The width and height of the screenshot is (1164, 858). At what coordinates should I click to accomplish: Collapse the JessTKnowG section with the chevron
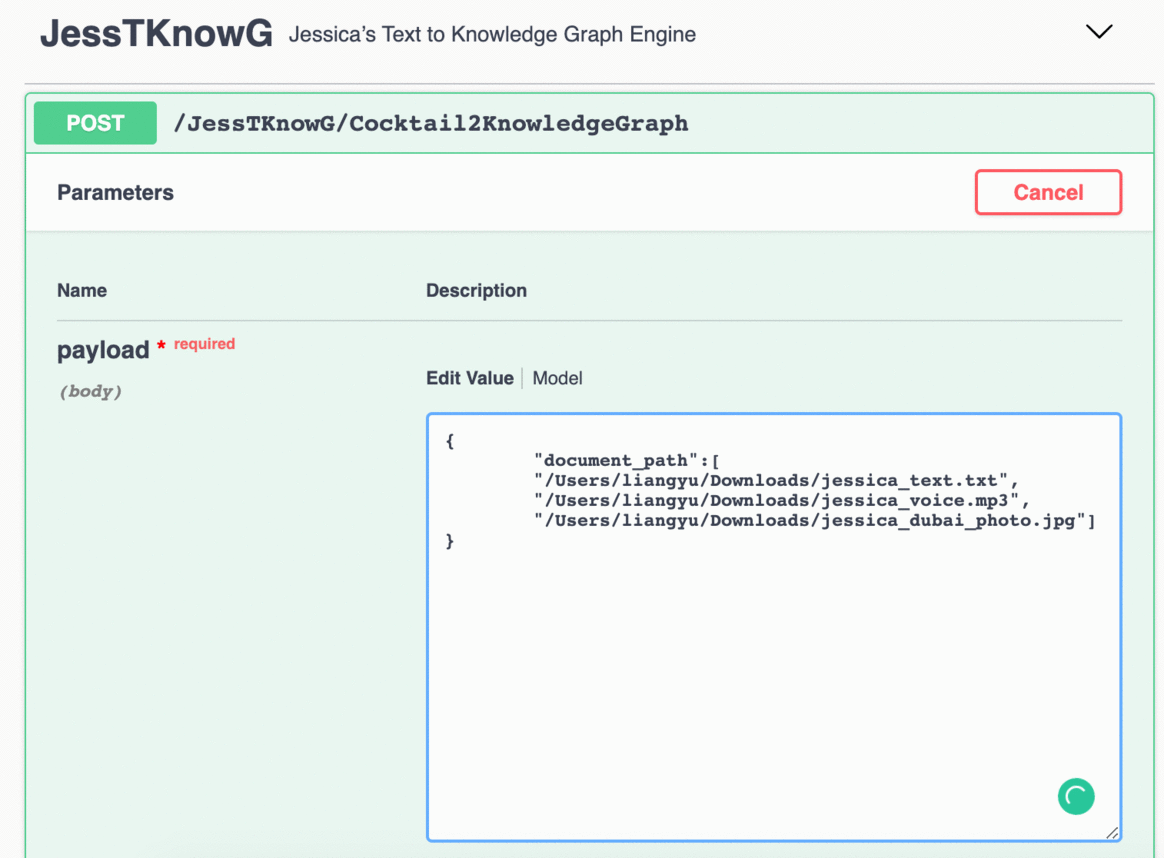1099,32
